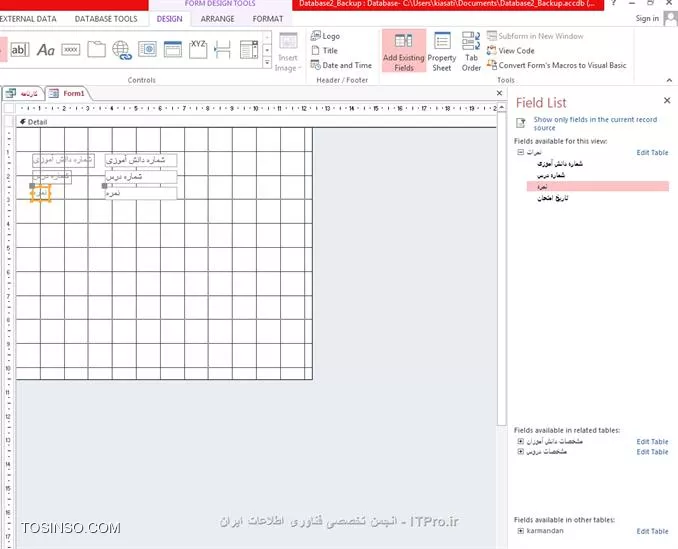The height and width of the screenshot is (549, 678).
Task: Open the Property Sheet
Action: [442, 51]
